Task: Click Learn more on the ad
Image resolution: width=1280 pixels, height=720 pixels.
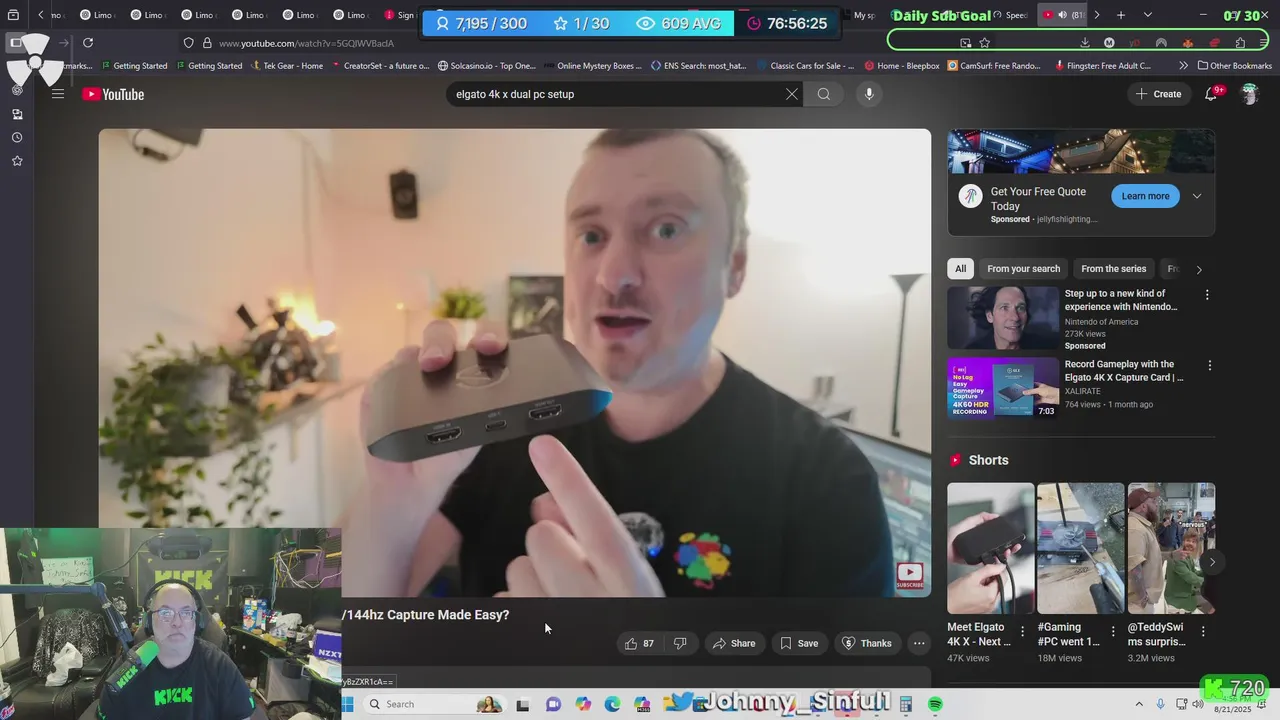Action: click(x=1145, y=196)
